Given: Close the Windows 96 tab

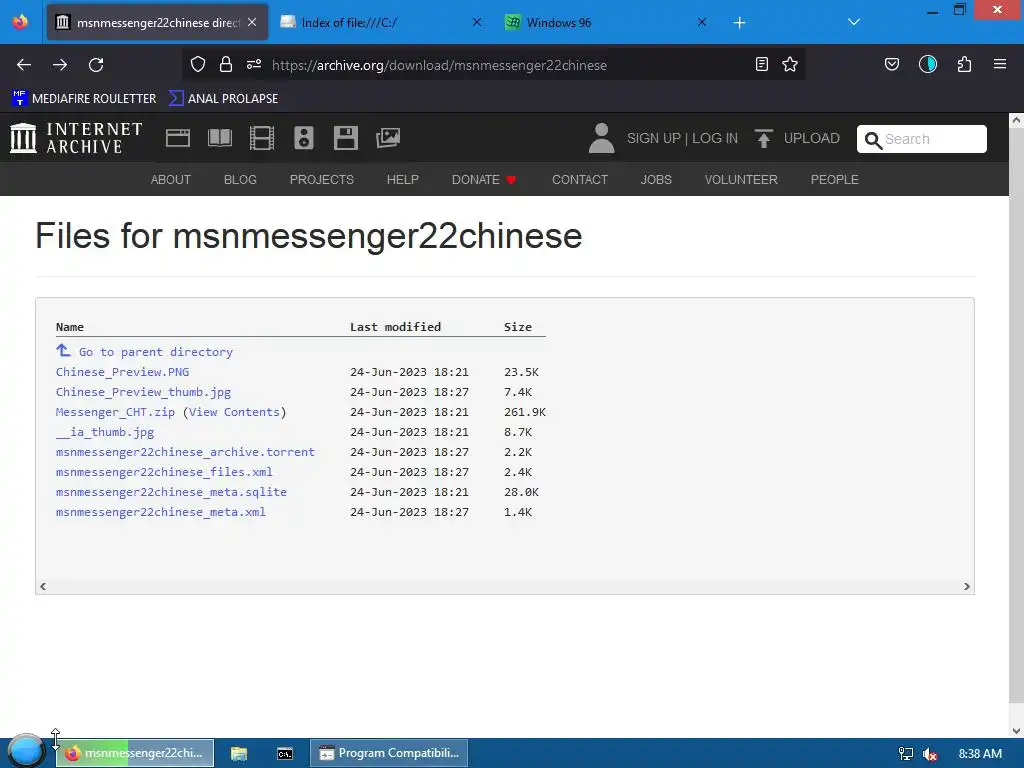Looking at the screenshot, I should tap(702, 22).
